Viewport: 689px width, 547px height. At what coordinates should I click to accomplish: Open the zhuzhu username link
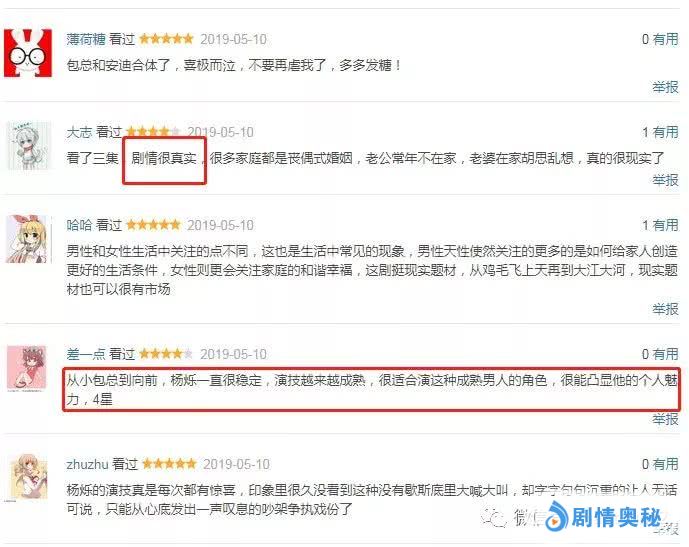[87, 464]
